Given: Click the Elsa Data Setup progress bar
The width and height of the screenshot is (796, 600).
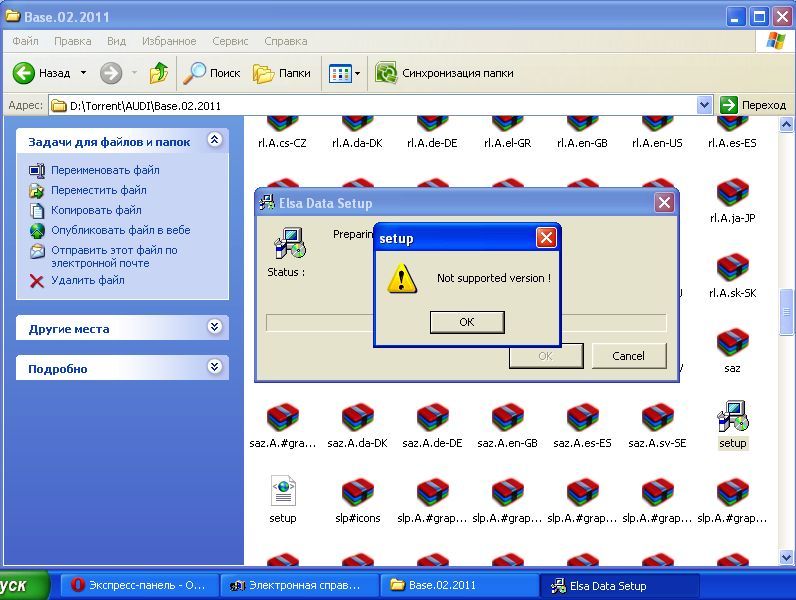Looking at the screenshot, I should click(466, 322).
